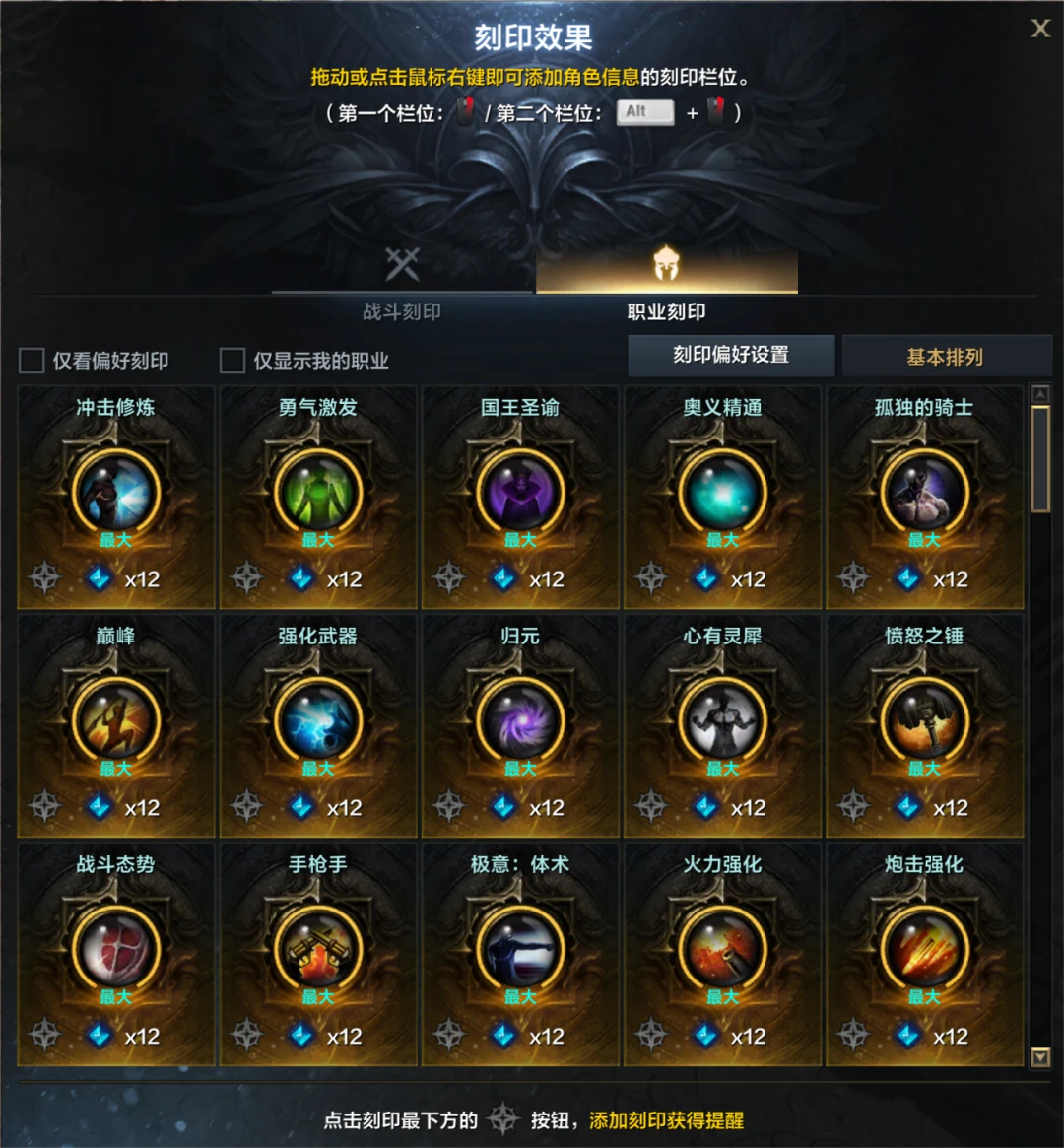Switch to the 战斗刻印 tab

click(x=402, y=282)
